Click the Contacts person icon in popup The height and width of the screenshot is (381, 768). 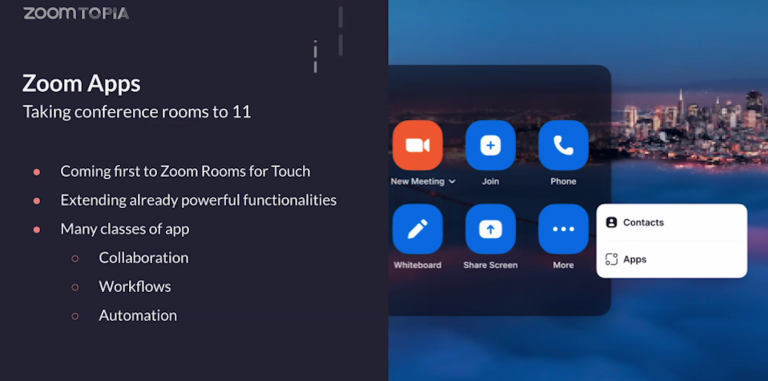pos(611,222)
